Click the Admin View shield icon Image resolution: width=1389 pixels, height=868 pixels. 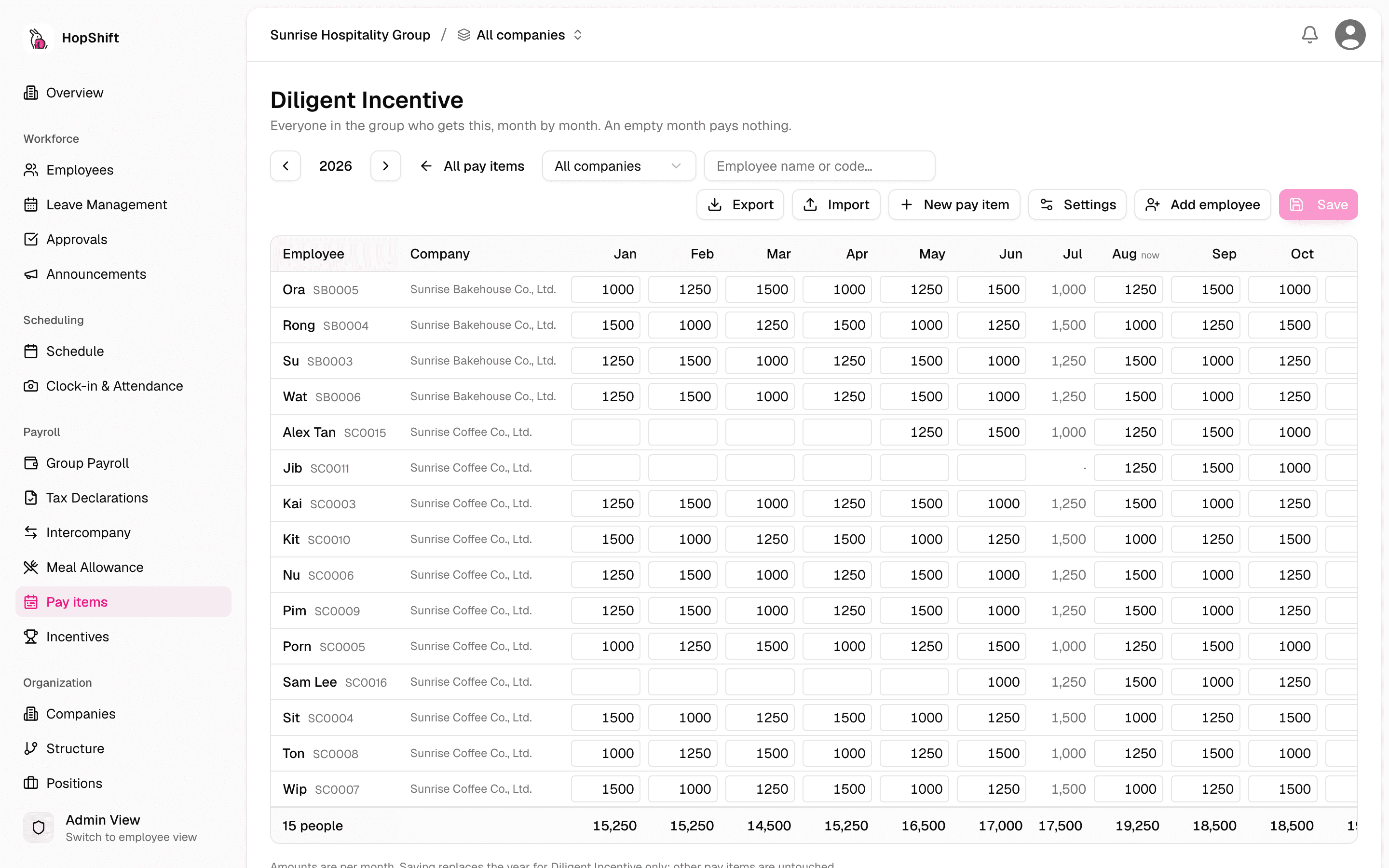coord(39,827)
